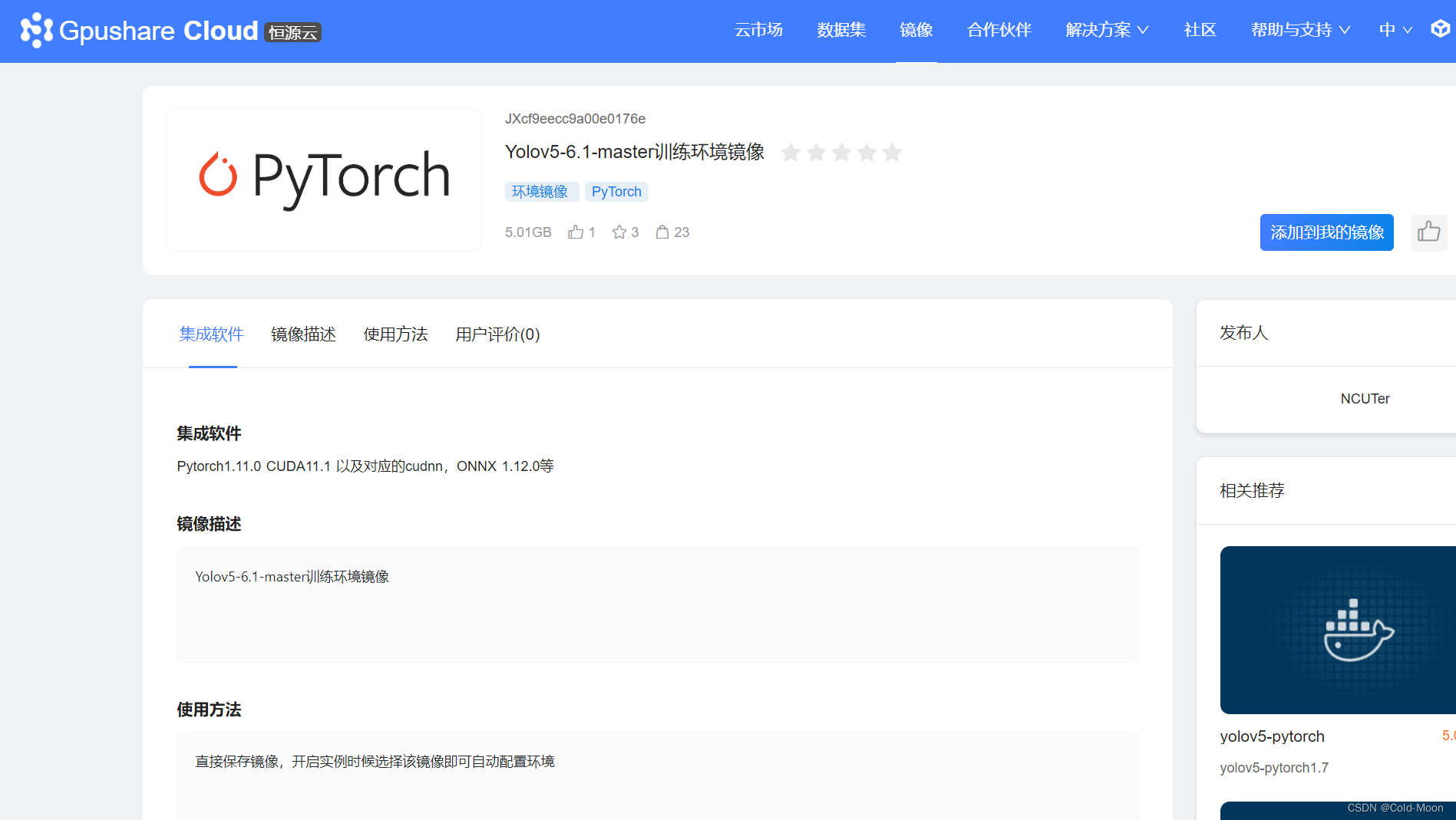Open the cube icon in header
The width and height of the screenshot is (1456, 820).
(x=1441, y=29)
